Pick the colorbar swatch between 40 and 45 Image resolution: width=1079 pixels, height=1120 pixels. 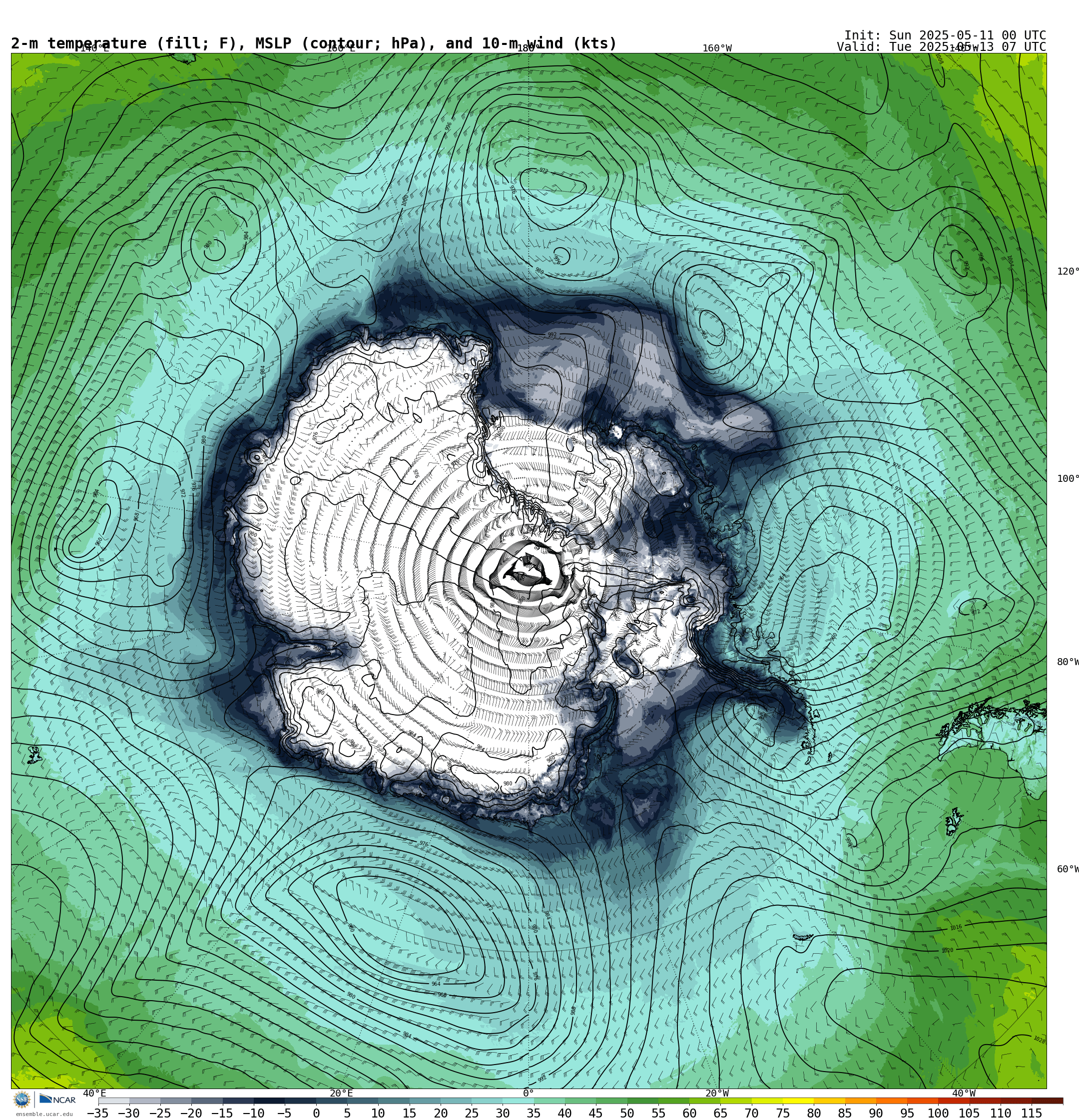[580, 1101]
